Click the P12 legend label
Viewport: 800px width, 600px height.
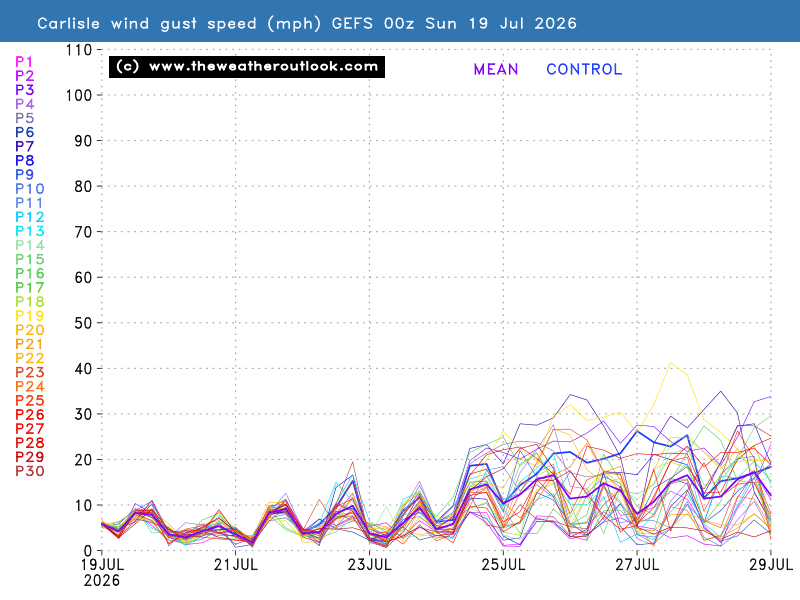click(x=30, y=217)
